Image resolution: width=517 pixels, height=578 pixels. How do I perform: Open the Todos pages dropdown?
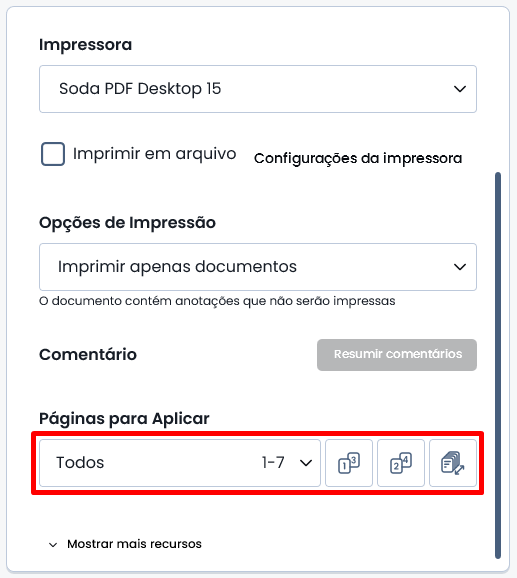point(180,463)
